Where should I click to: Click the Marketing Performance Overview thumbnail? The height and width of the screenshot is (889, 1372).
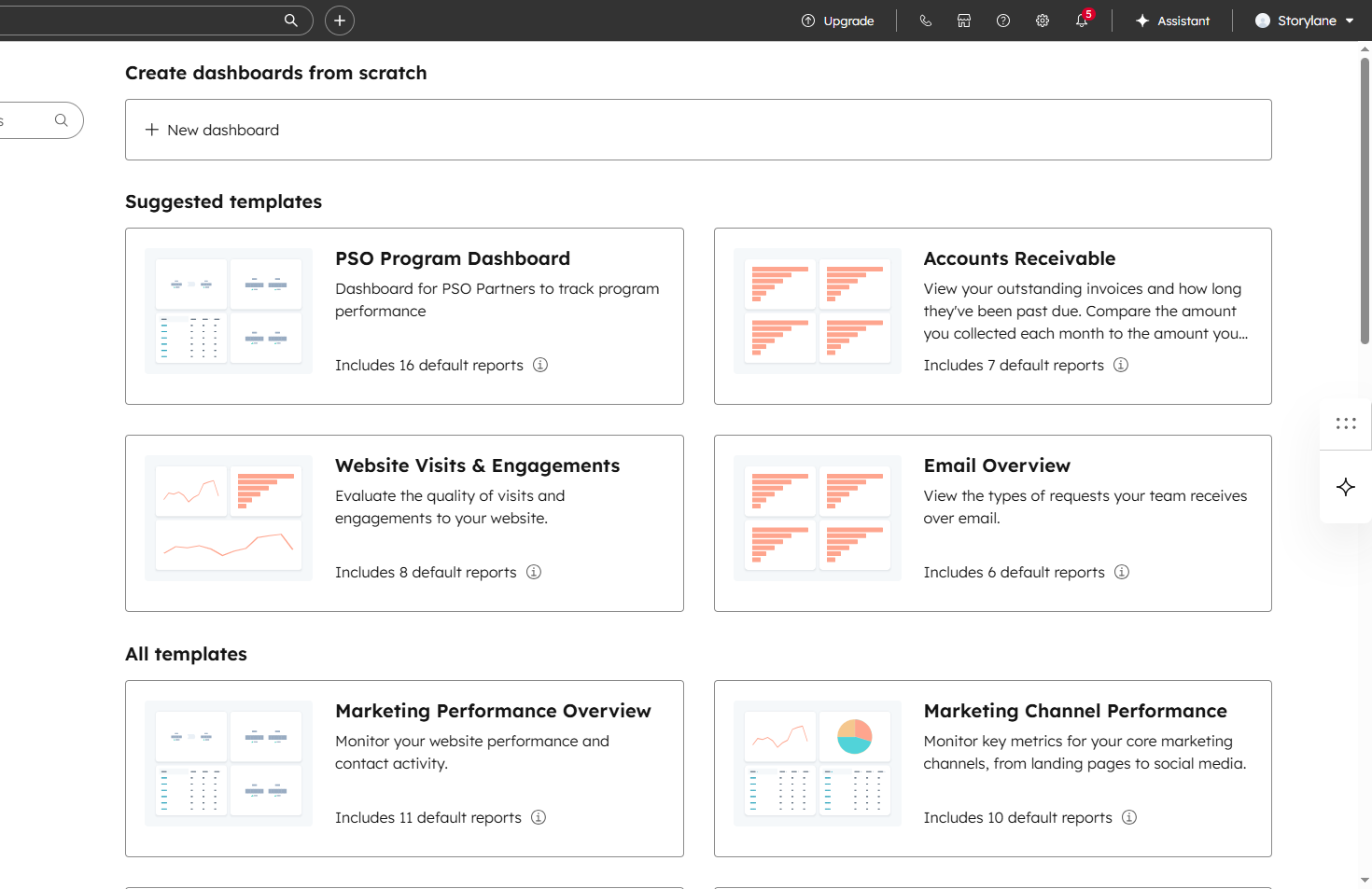[x=229, y=763]
